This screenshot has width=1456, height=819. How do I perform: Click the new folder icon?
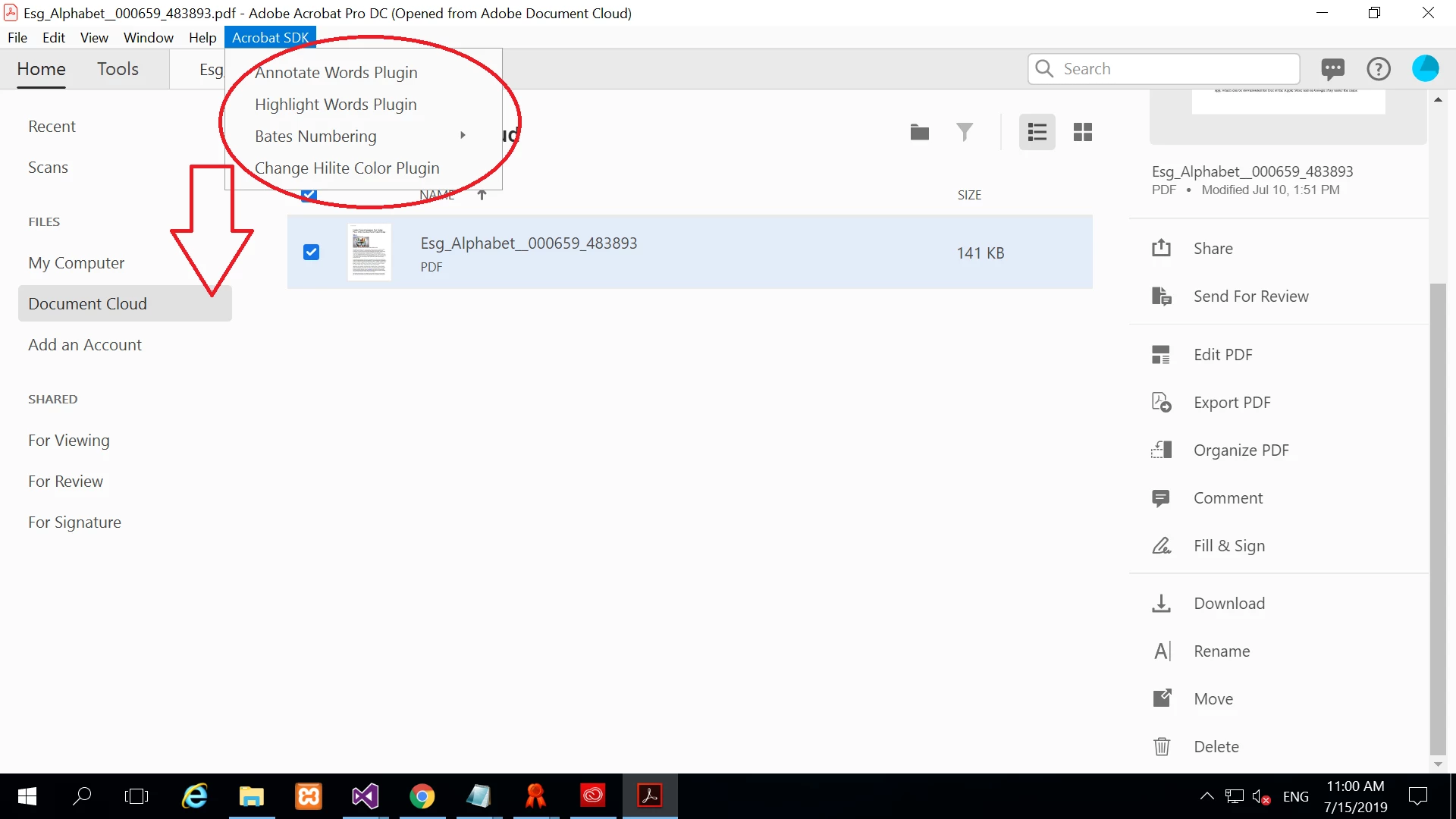919,133
